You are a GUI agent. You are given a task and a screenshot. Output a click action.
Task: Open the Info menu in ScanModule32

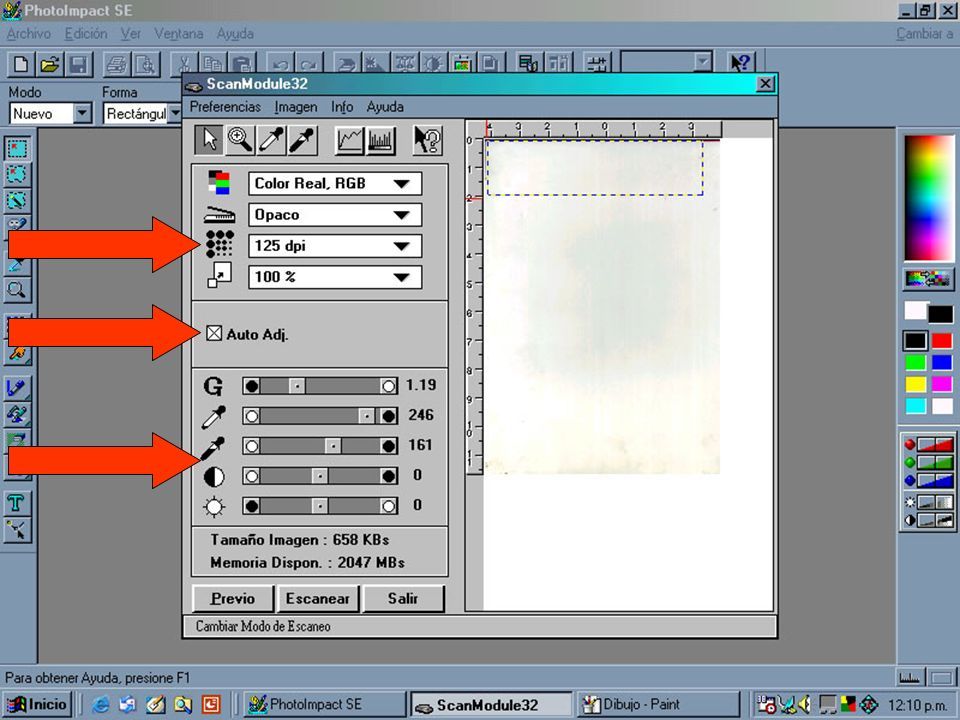(342, 107)
